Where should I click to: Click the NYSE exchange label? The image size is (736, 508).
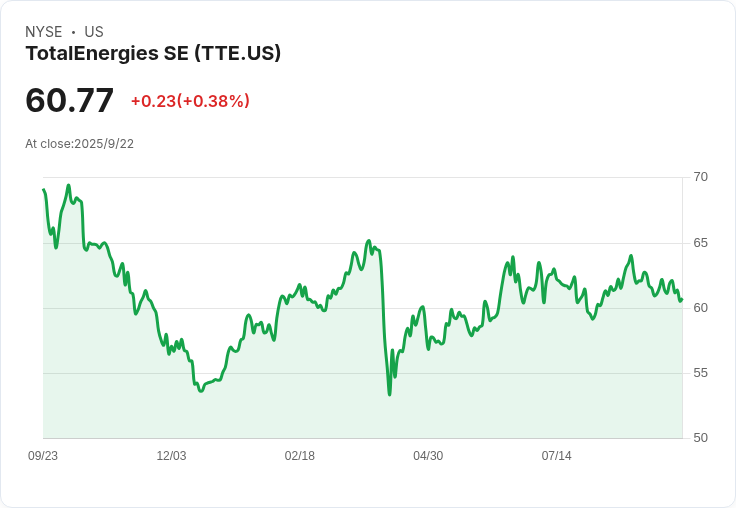click(x=44, y=32)
